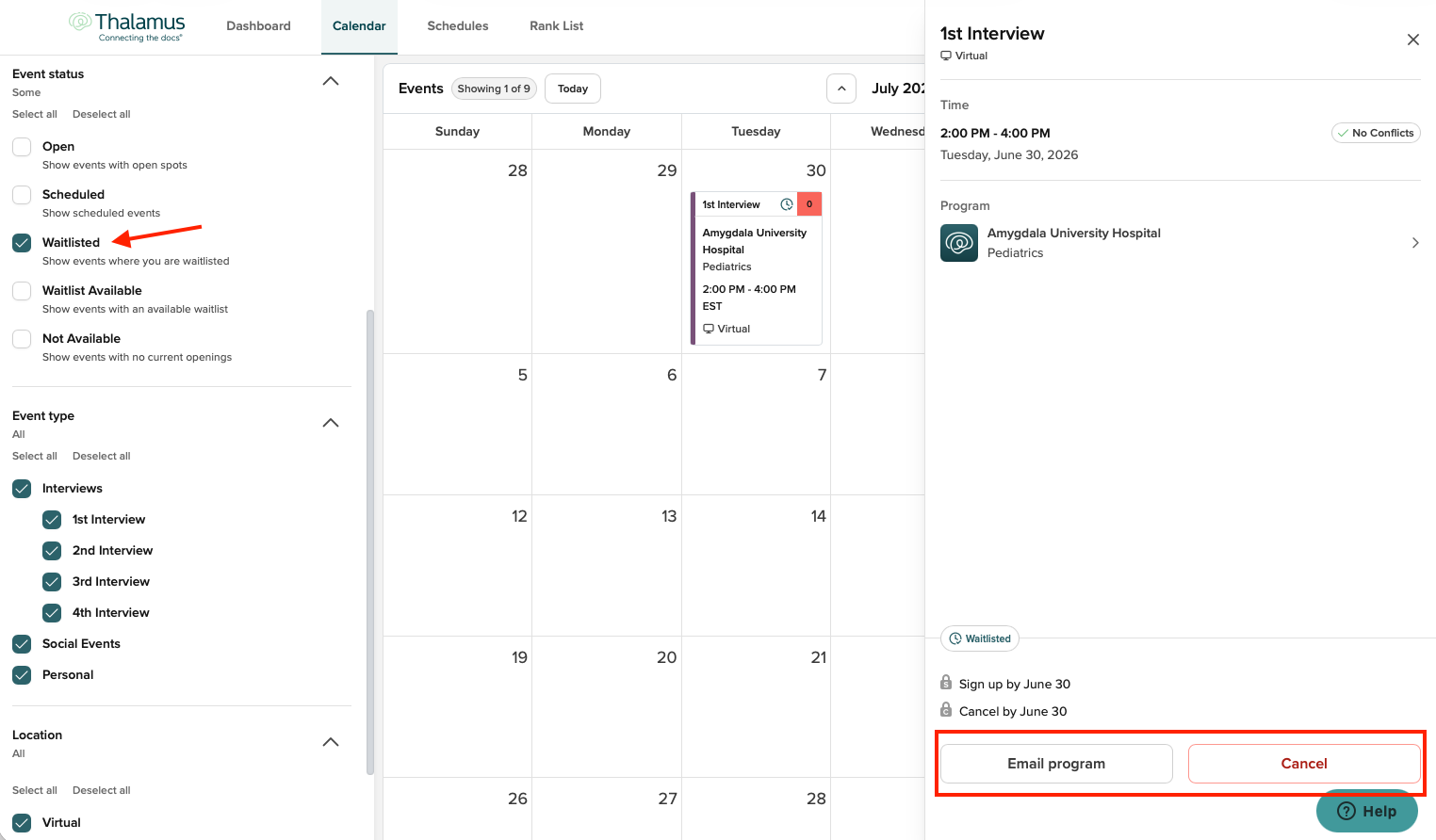The width and height of the screenshot is (1436, 840).
Task: Click the filter sidebar scrollbar
Action: point(370,541)
